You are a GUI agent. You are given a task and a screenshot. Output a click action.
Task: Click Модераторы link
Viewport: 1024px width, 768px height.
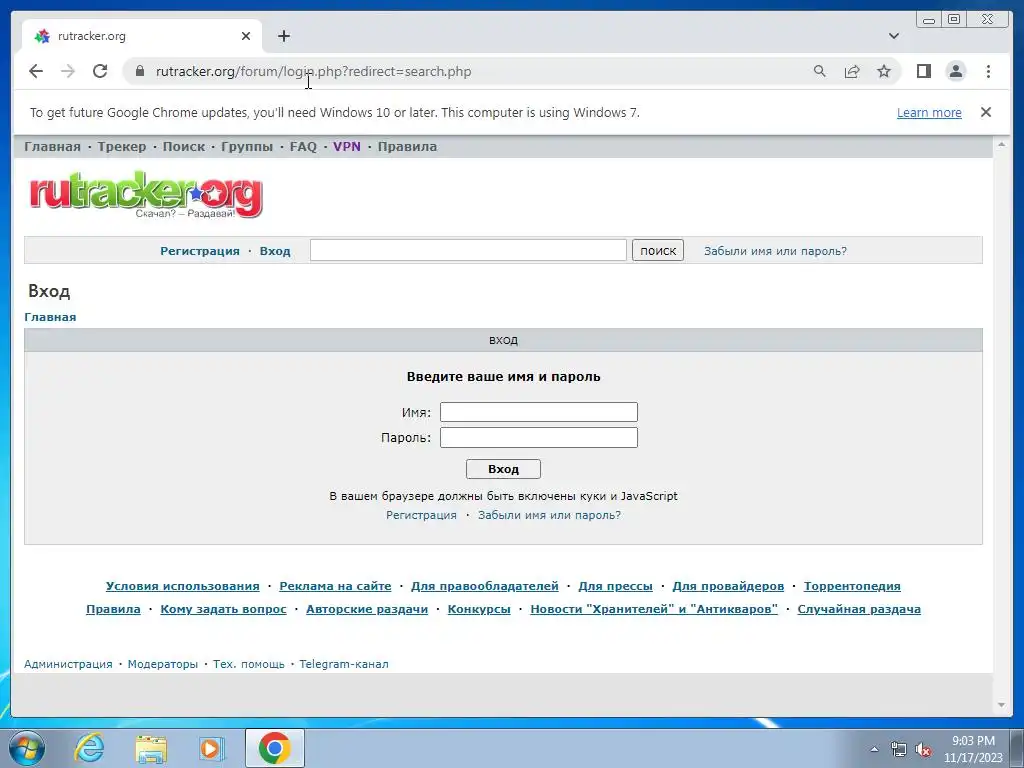[163, 664]
